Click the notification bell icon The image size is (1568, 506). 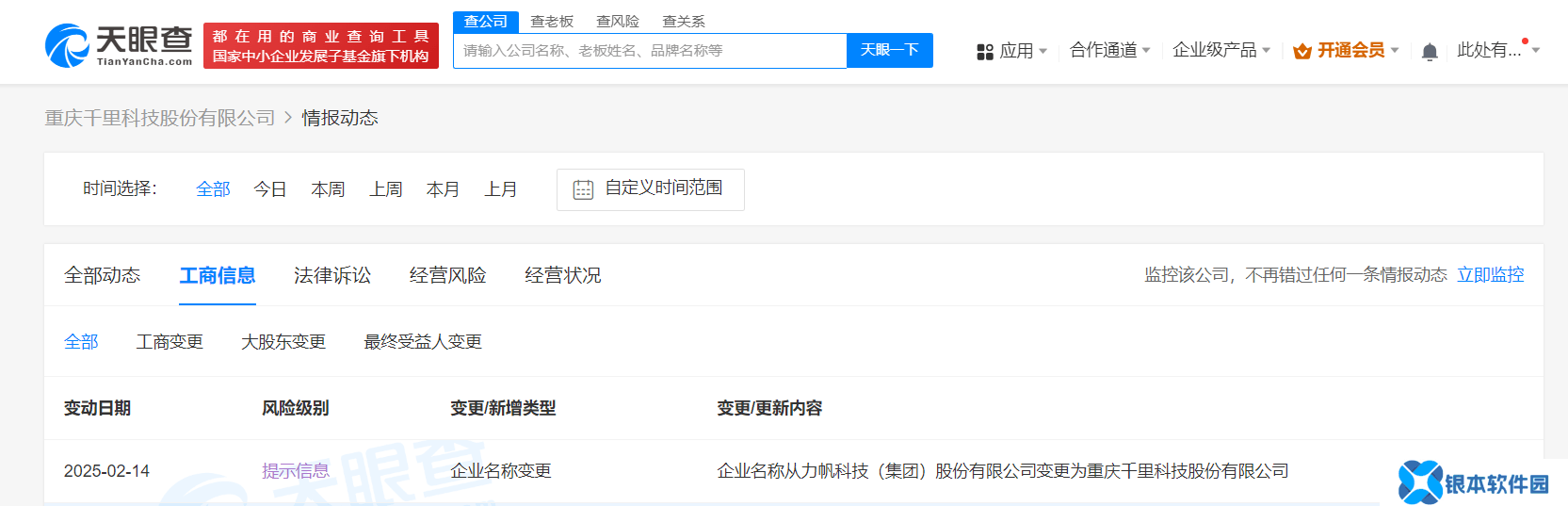pos(1429,52)
